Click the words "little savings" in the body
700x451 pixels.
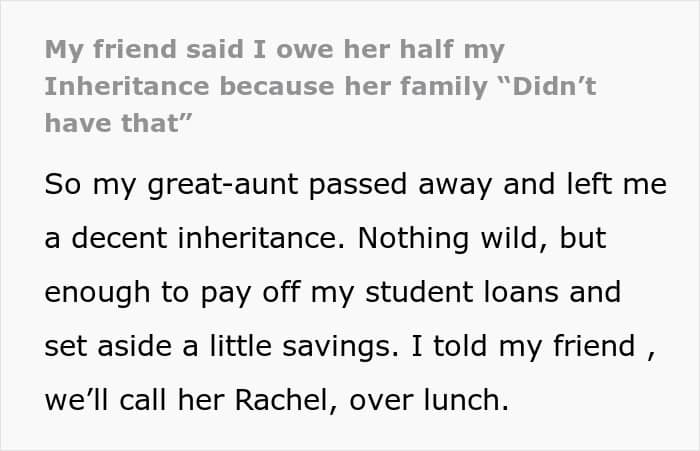pos(304,347)
